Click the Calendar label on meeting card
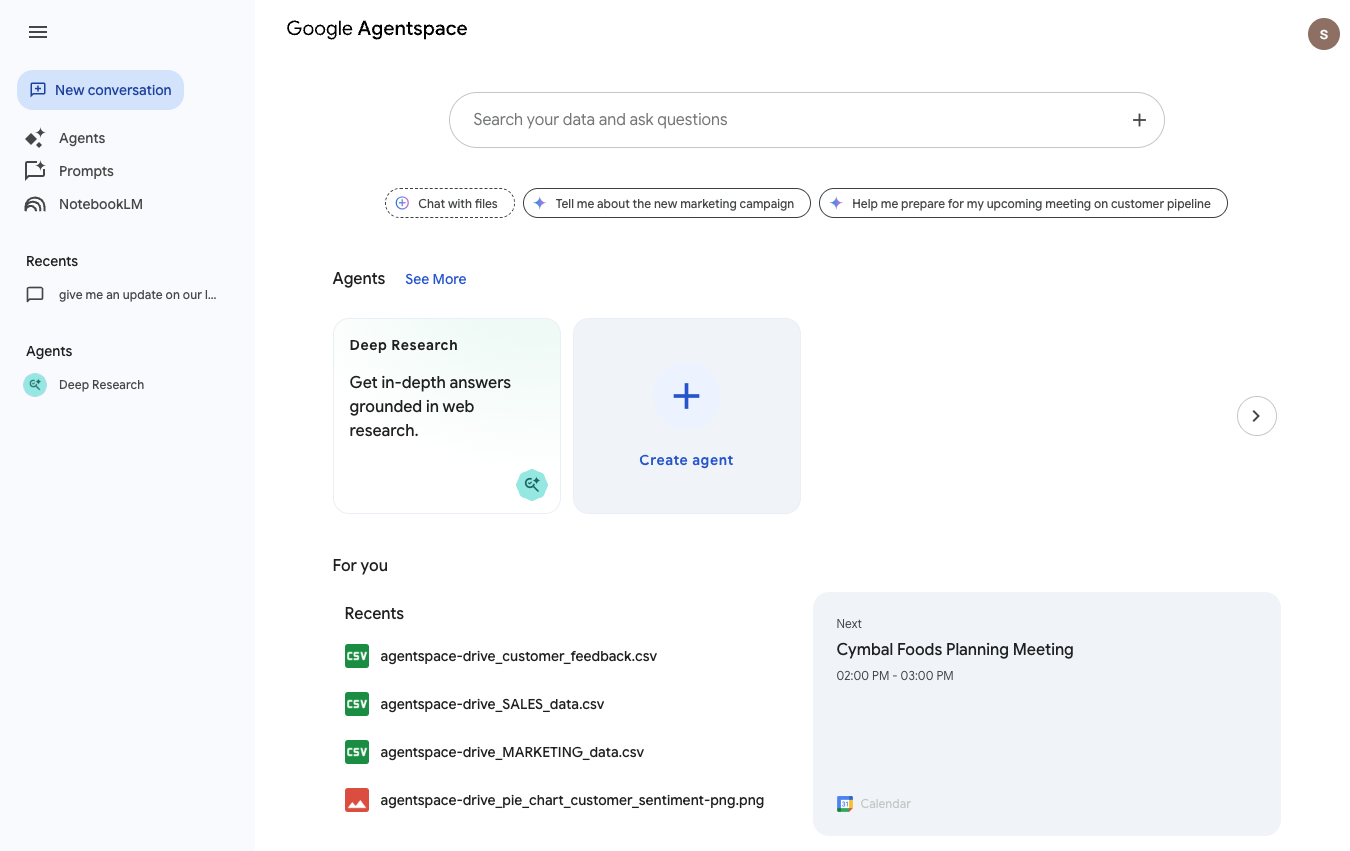The width and height of the screenshot is (1350, 851). pyautogui.click(x=885, y=804)
